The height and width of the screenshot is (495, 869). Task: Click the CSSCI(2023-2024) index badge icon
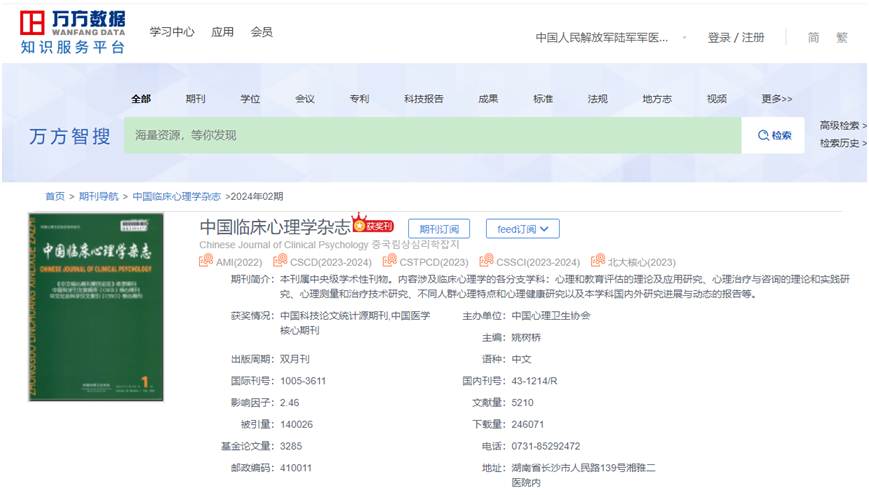pyautogui.click(x=487, y=260)
